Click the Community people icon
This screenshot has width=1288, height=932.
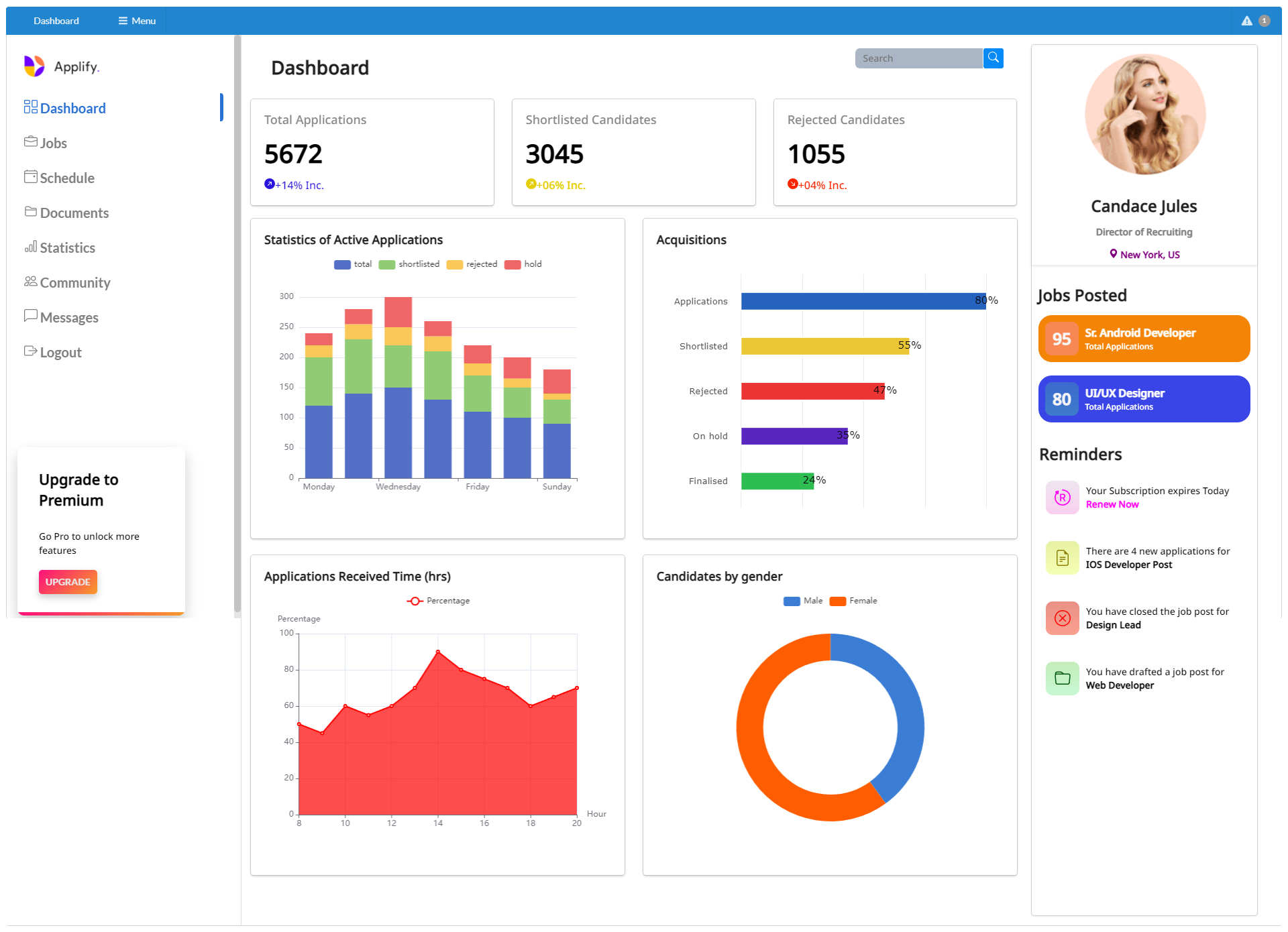pyautogui.click(x=31, y=281)
